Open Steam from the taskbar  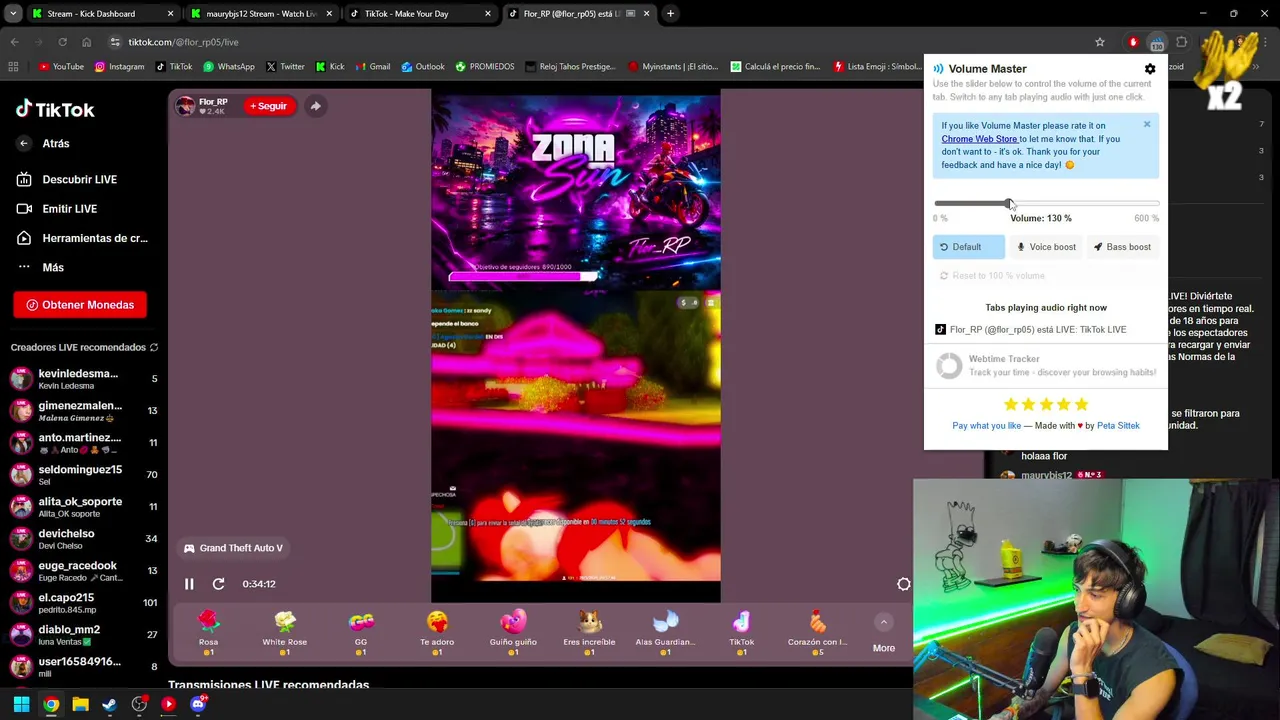click(109, 704)
